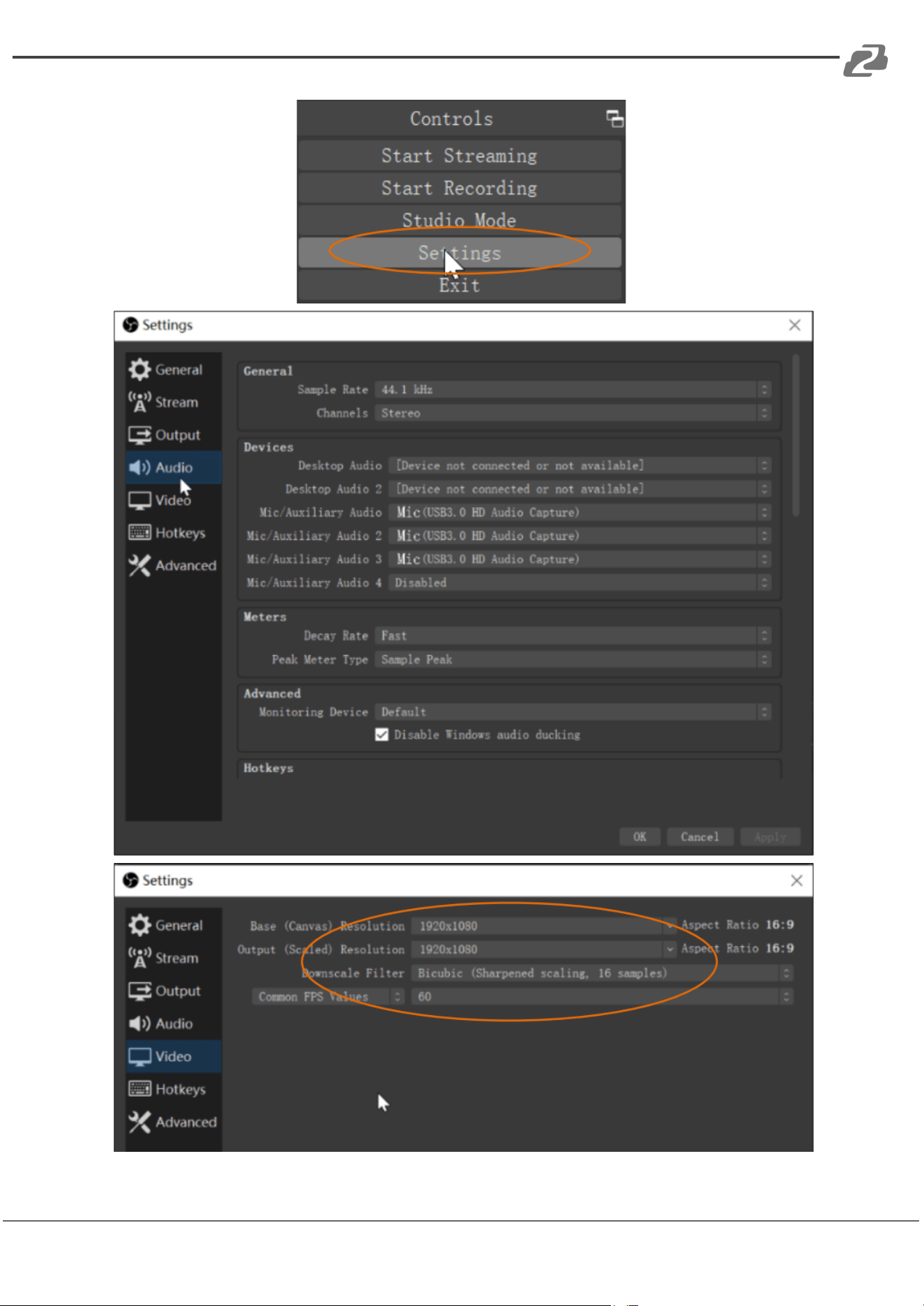Screen dimensions: 924x1306
Task: Open Base (Canvas) Resolution 1920x1080 combo box
Action: [x=544, y=926]
